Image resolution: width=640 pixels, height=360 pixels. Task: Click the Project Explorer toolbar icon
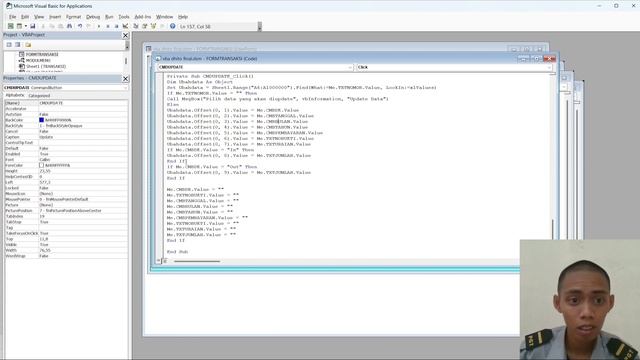[136, 26]
